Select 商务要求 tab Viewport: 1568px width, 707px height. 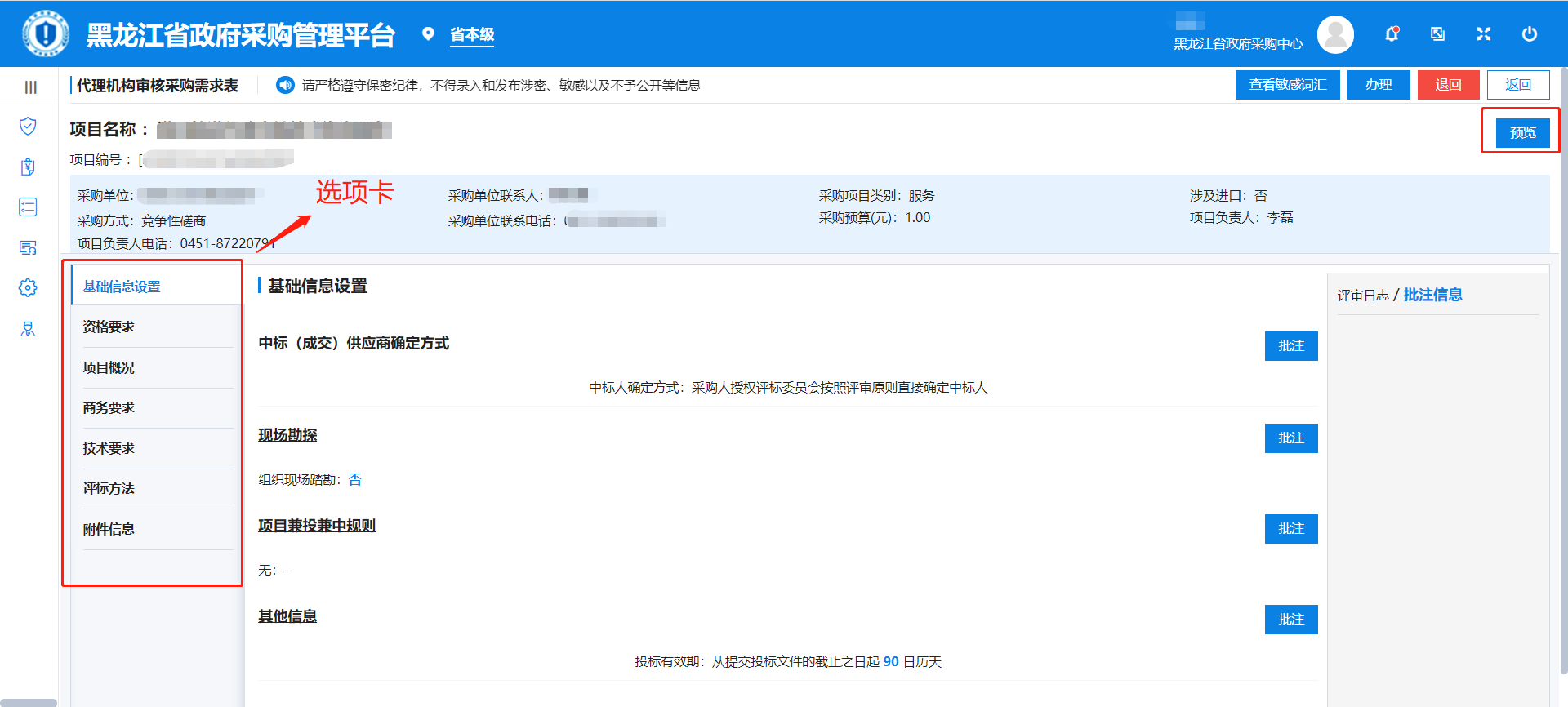(x=156, y=407)
